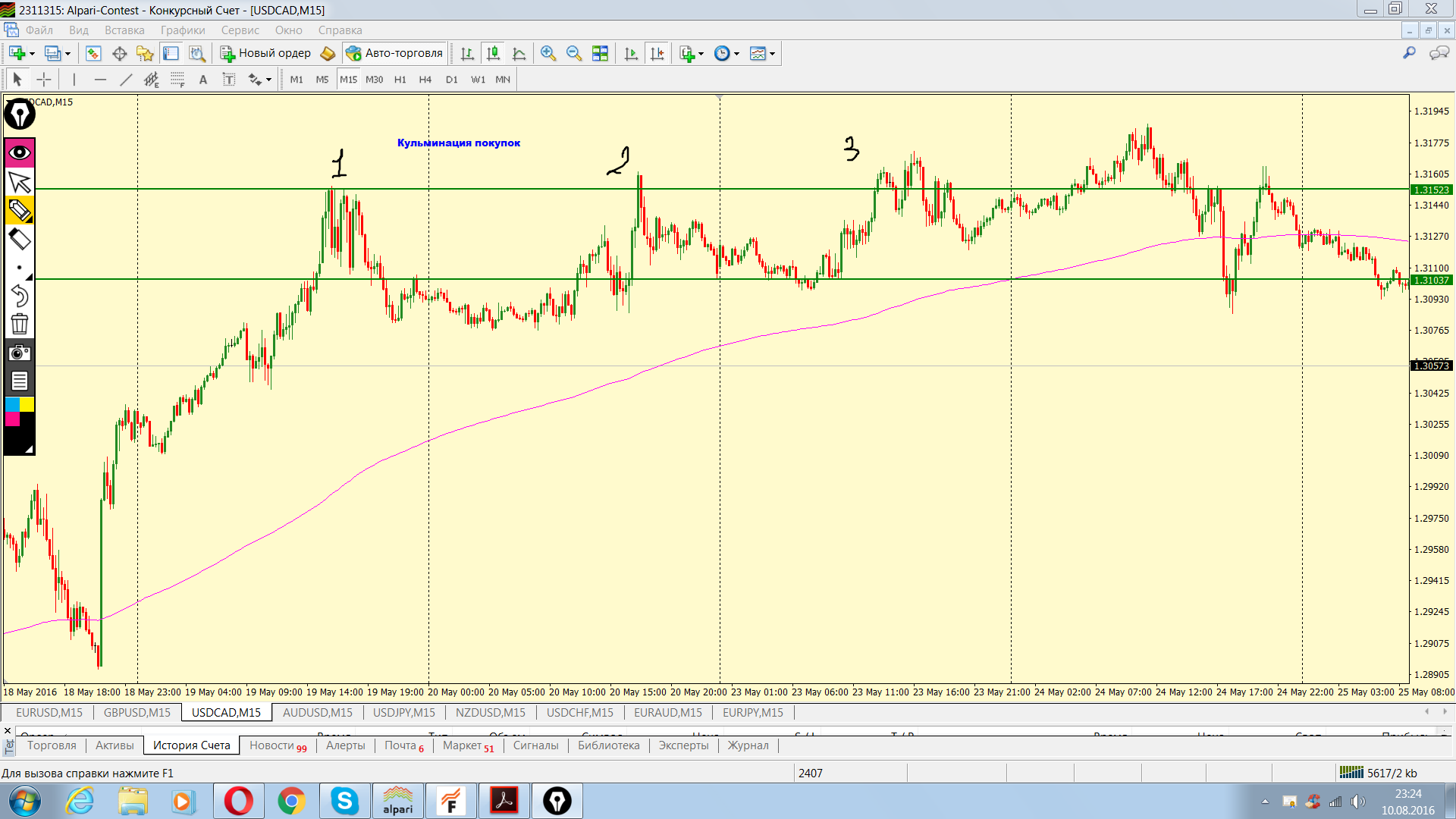Open the periodicity clock dropdown arrow
This screenshot has width=1456, height=819.
736,54
